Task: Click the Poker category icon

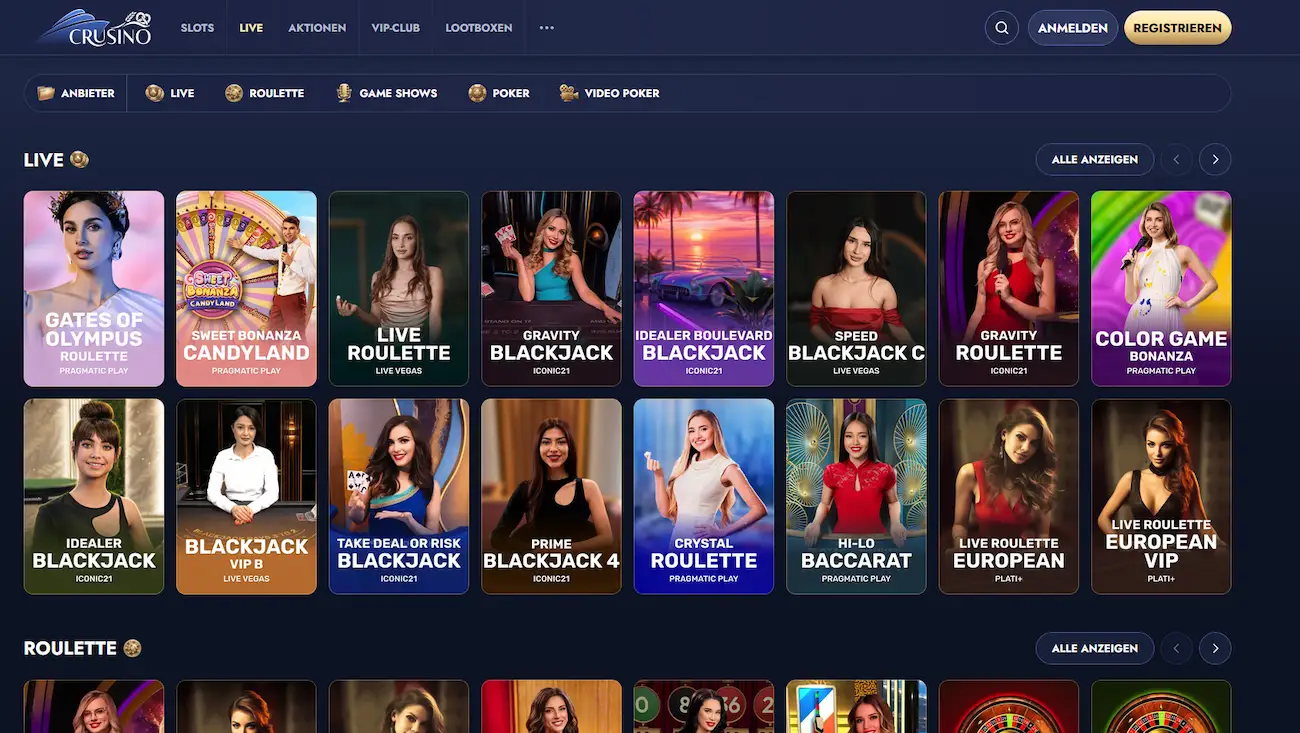Action: 477,93
